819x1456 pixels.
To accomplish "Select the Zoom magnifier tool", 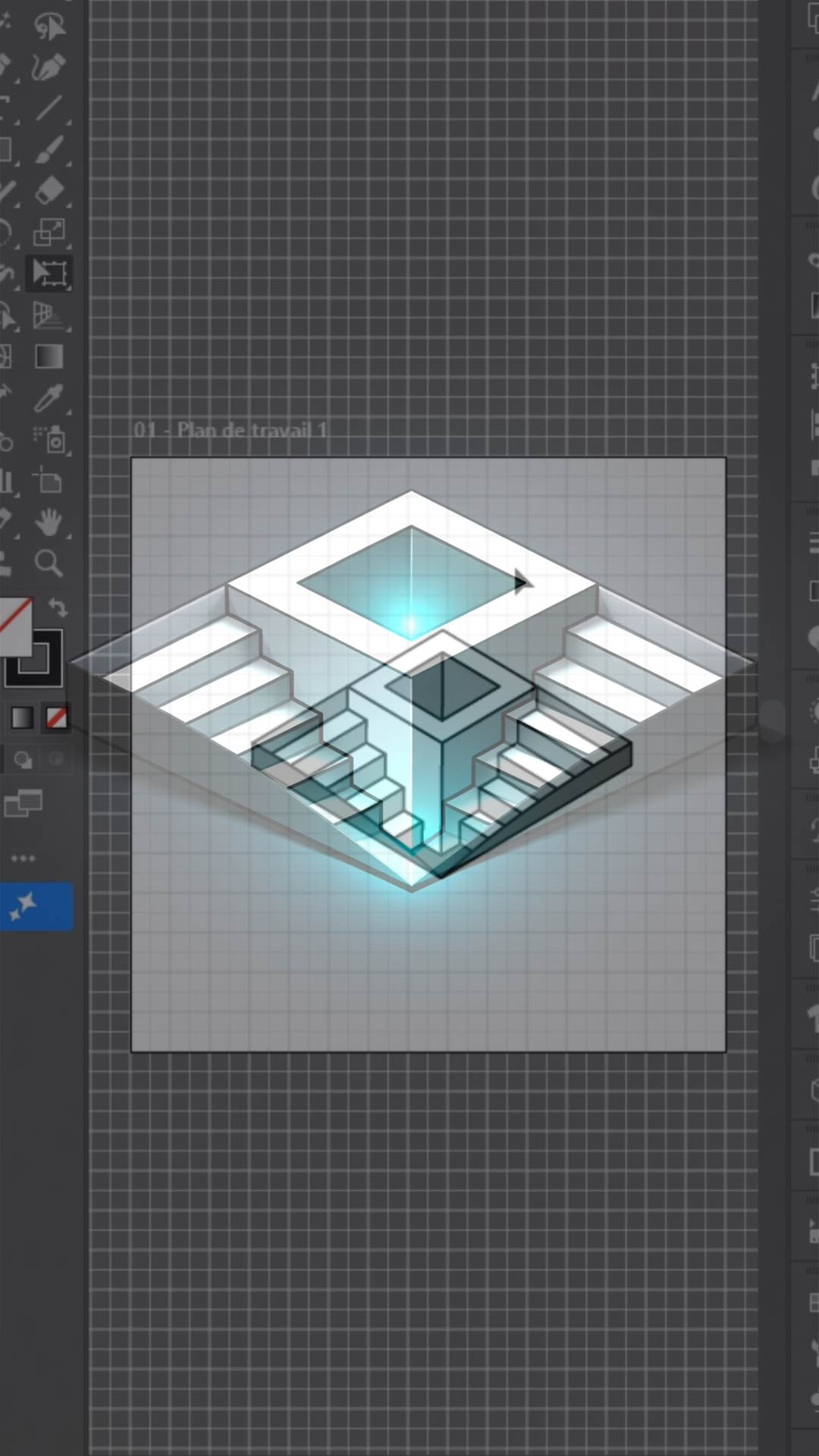I will pos(49,563).
